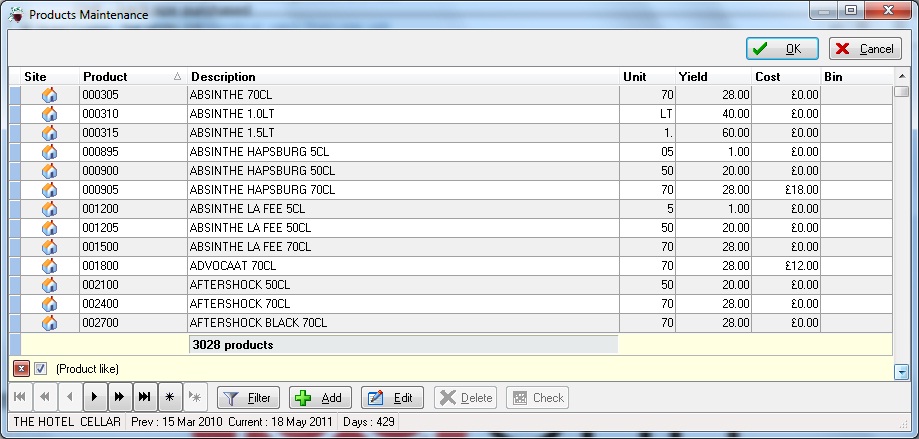This screenshot has width=919, height=439.
Task: Jump back a page with double-left arrow
Action: tap(45, 397)
